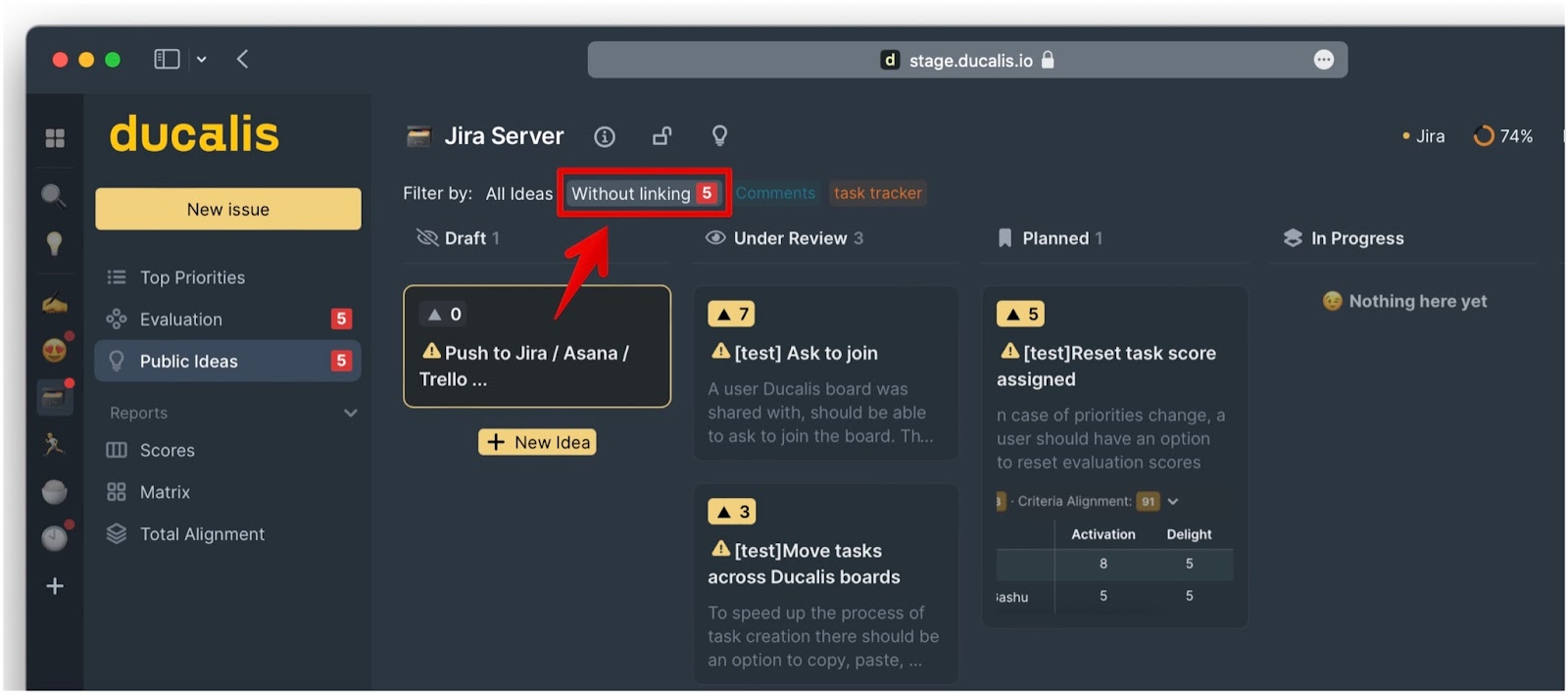This screenshot has width=1568, height=694.
Task: Upvote the Push to Jira idea (0 votes)
Action: coord(444,314)
